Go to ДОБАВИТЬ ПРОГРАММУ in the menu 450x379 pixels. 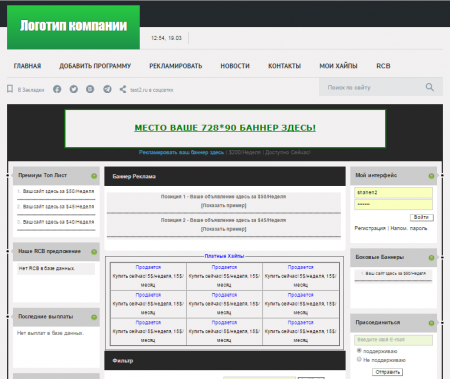(95, 66)
